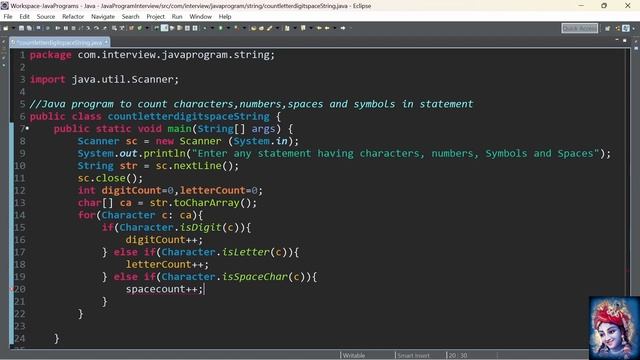The image size is (640, 360).
Task: Expand the Run configurations dropdown arrow
Action: pyautogui.click(x=228, y=28)
